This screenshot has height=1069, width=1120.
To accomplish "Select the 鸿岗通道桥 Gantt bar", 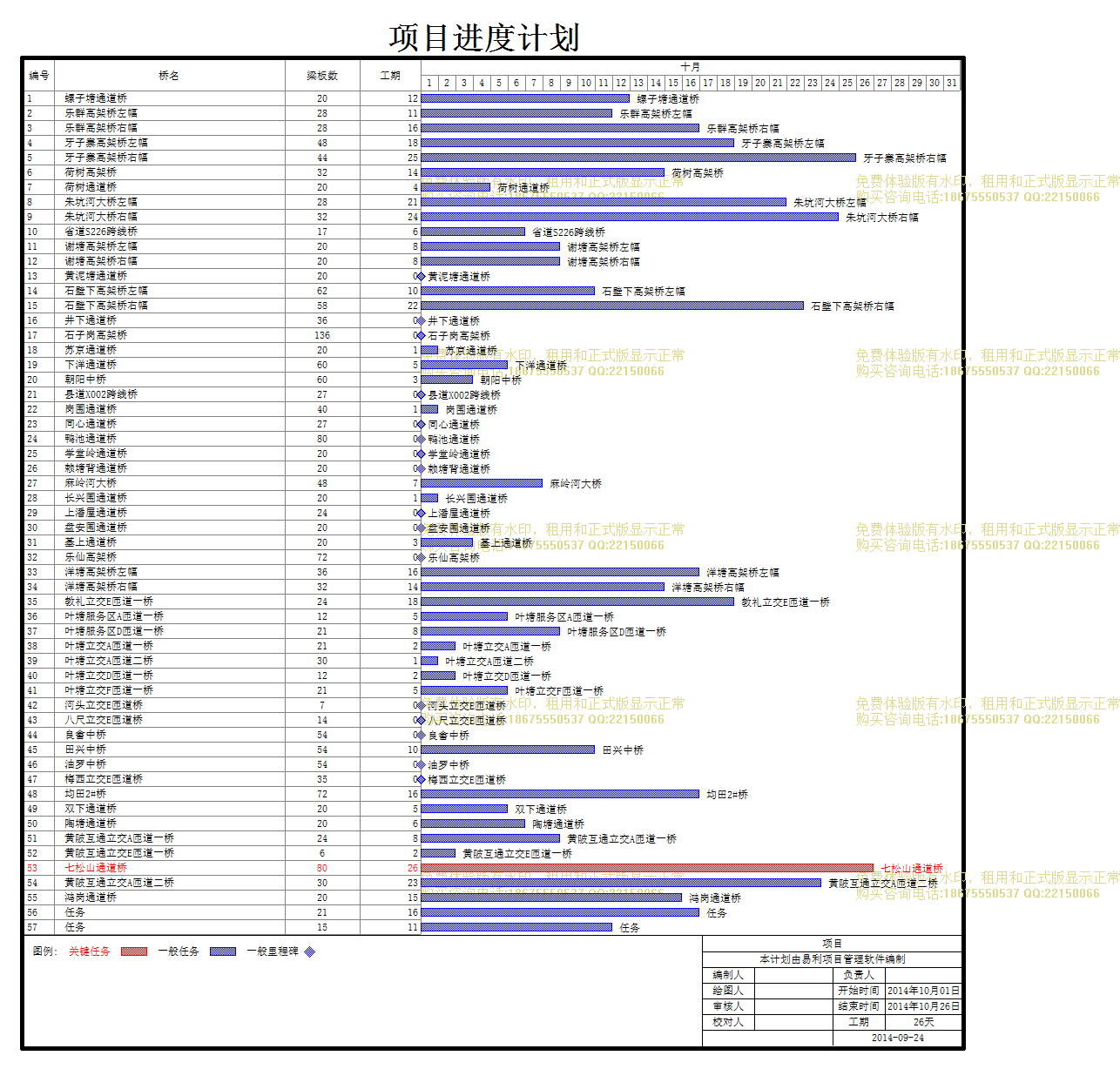I will click(551, 898).
